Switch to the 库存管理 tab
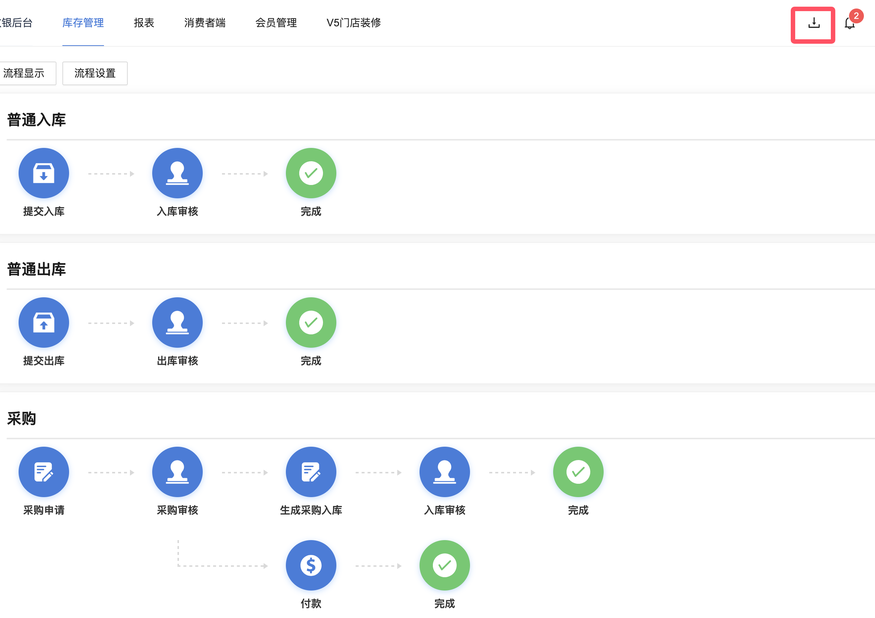Image resolution: width=875 pixels, height=618 pixels. 83,23
